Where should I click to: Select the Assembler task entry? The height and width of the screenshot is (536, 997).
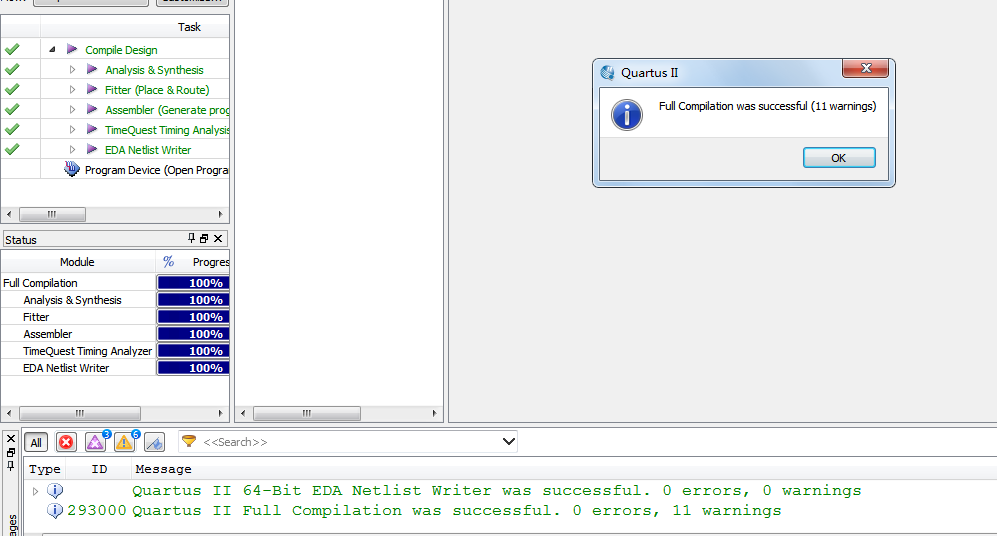[168, 110]
